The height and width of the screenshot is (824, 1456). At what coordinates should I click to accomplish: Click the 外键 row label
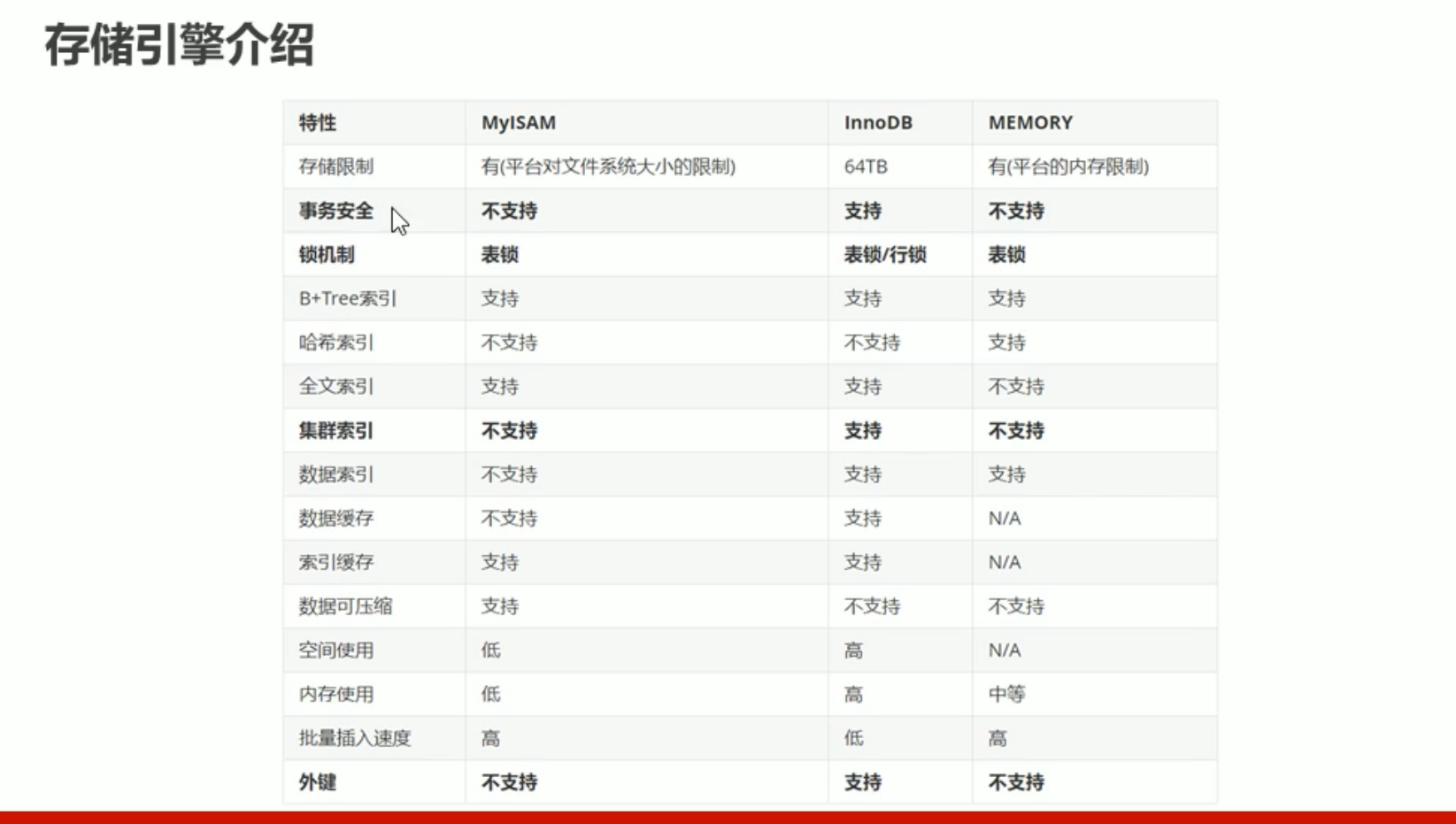pos(318,782)
